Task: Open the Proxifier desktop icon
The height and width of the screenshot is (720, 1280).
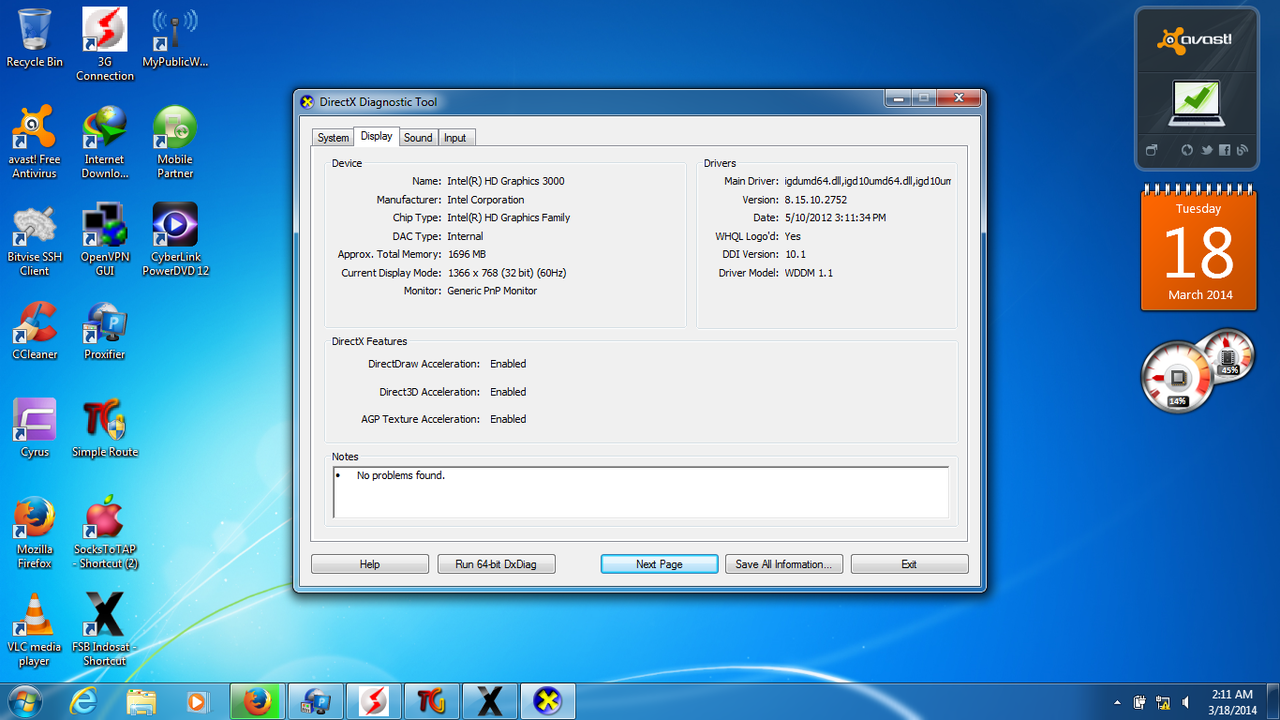Action: pyautogui.click(x=105, y=331)
